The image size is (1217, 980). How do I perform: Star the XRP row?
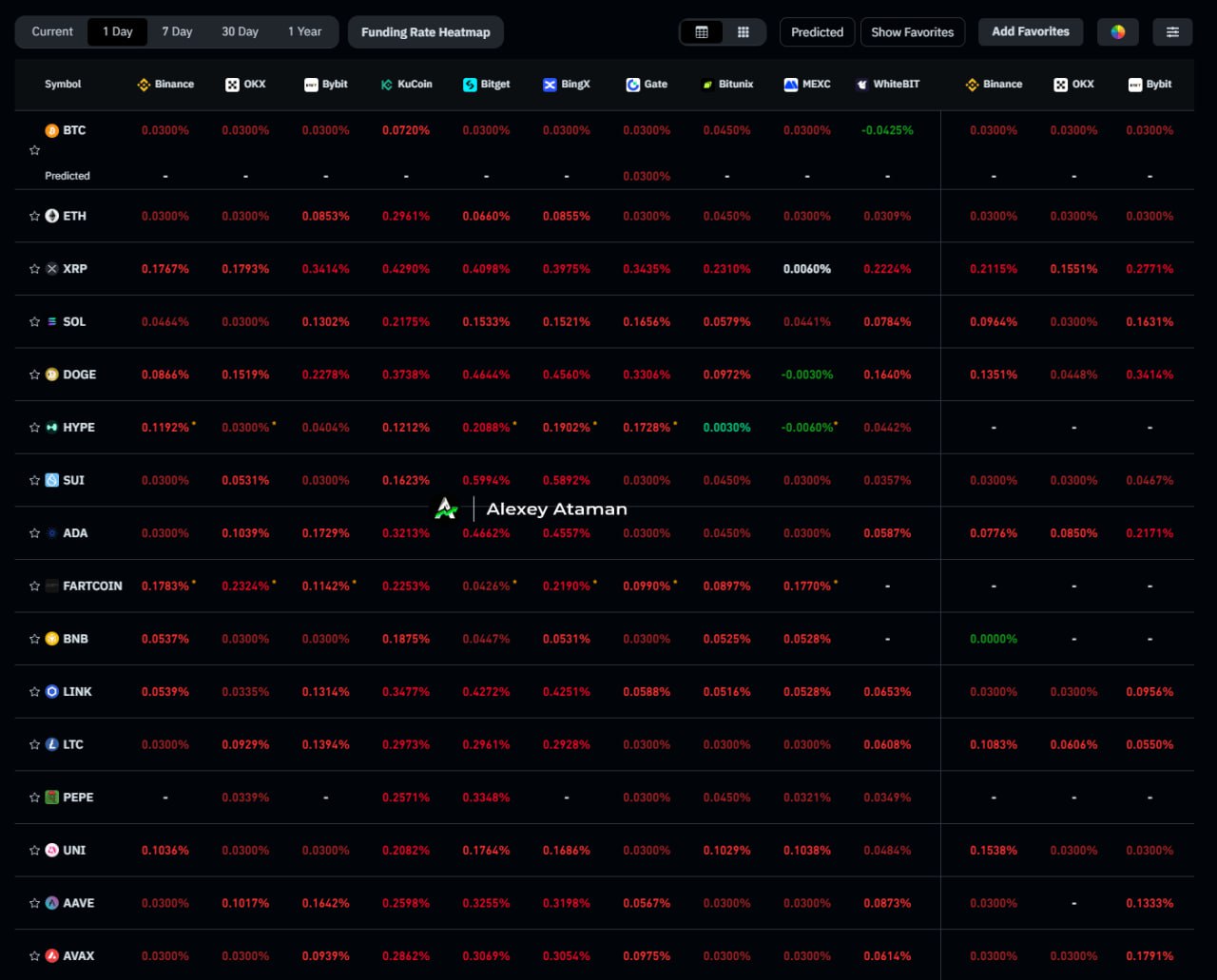tap(34, 269)
